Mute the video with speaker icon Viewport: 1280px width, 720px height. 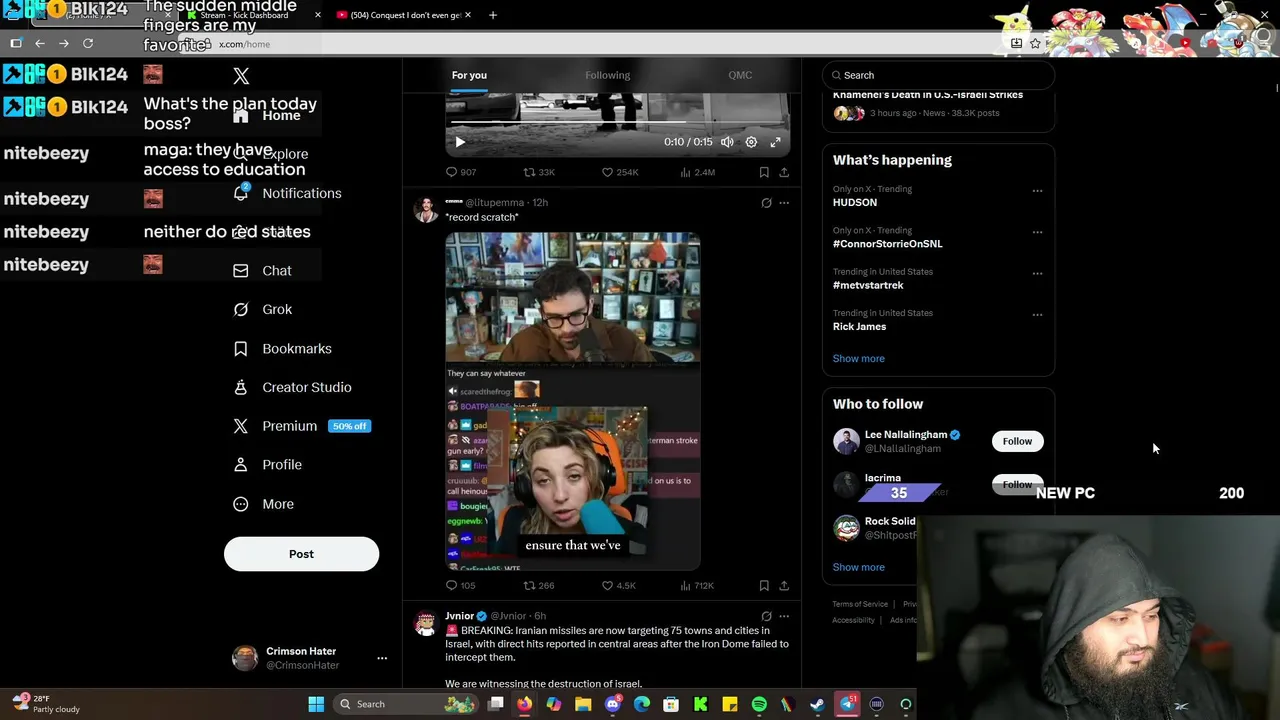727,142
